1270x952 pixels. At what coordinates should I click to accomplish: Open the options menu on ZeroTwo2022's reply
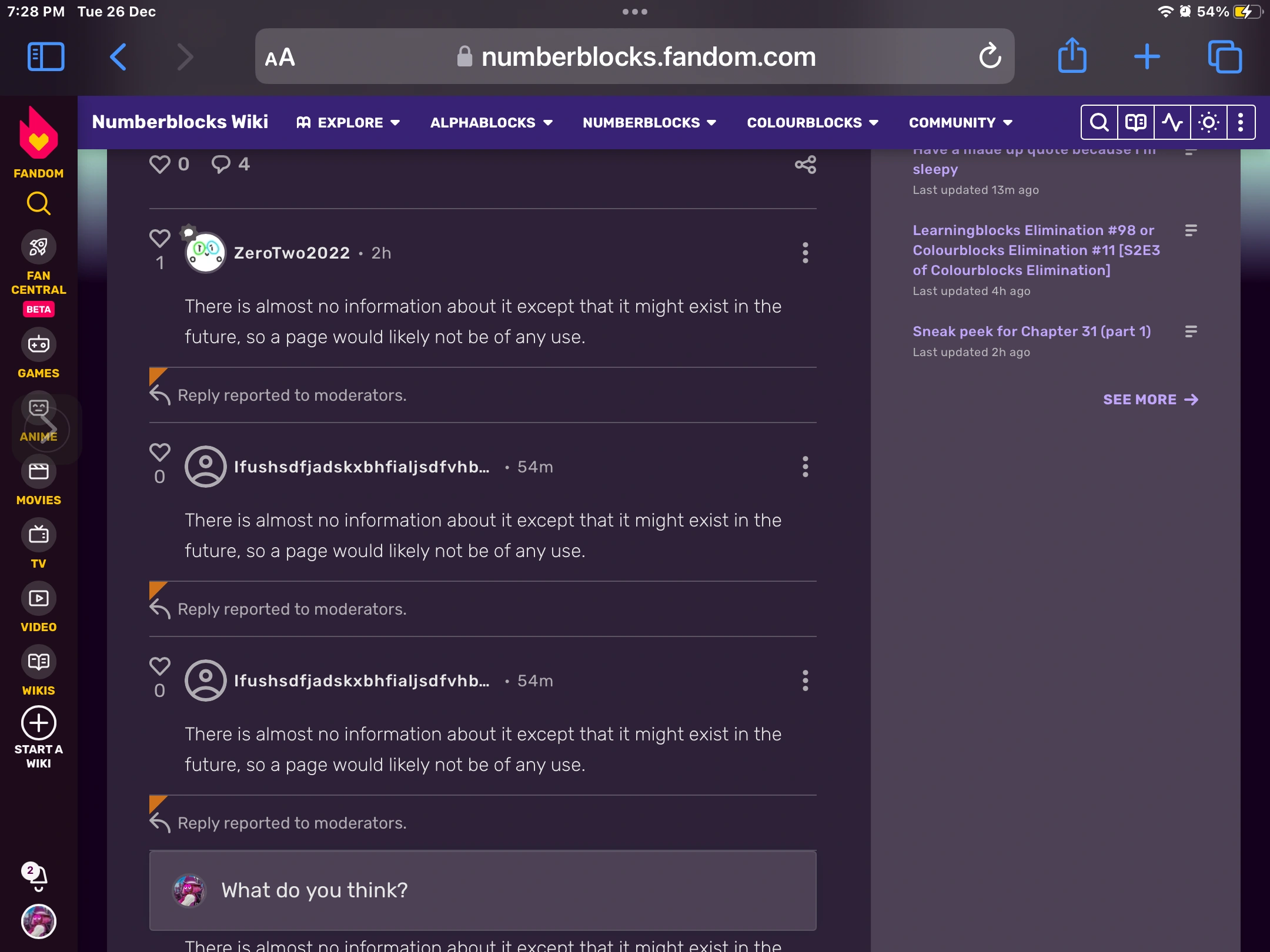pos(805,253)
